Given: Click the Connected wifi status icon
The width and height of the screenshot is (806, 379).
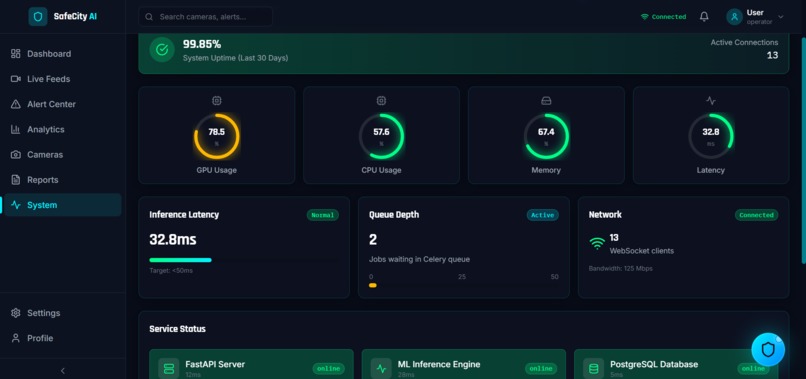Looking at the screenshot, I should 645,17.
